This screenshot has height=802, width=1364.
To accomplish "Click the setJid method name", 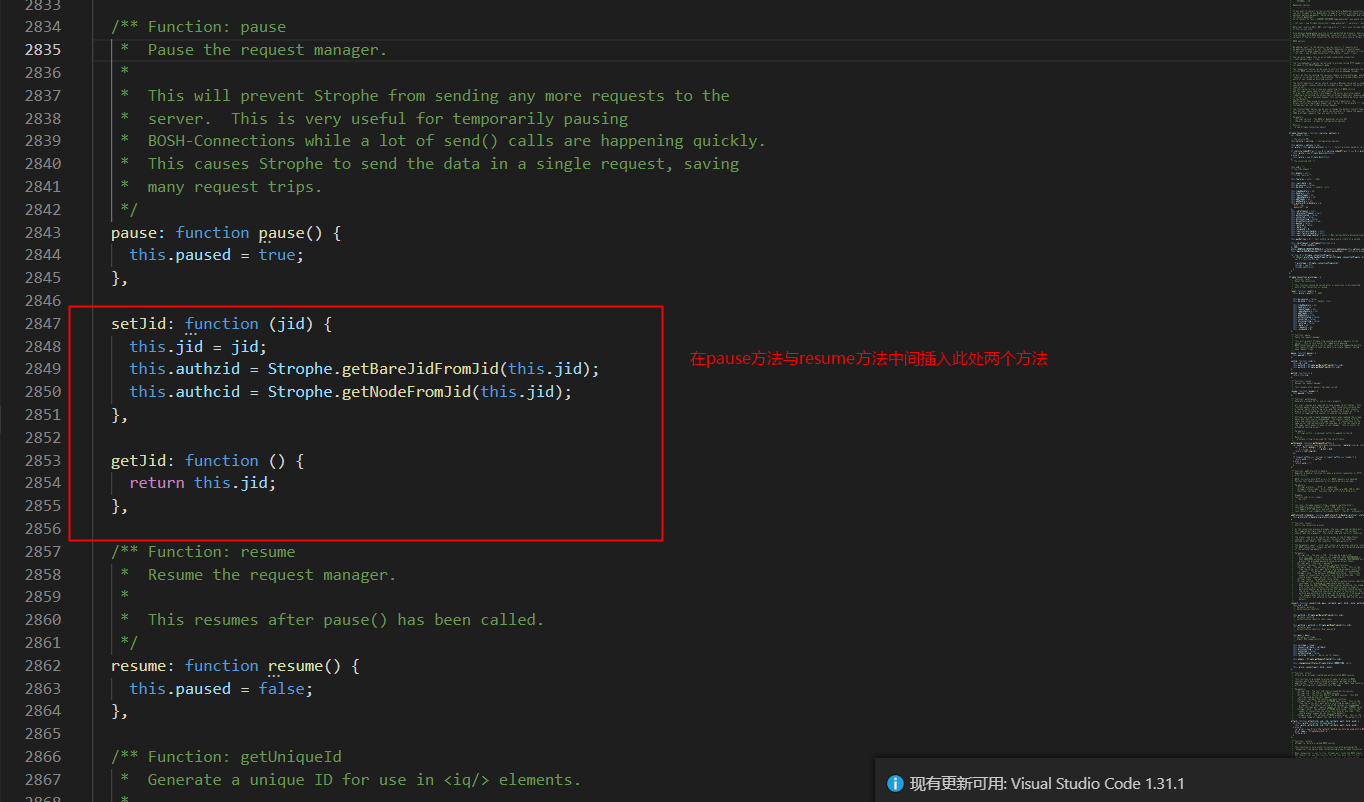I will 139,323.
